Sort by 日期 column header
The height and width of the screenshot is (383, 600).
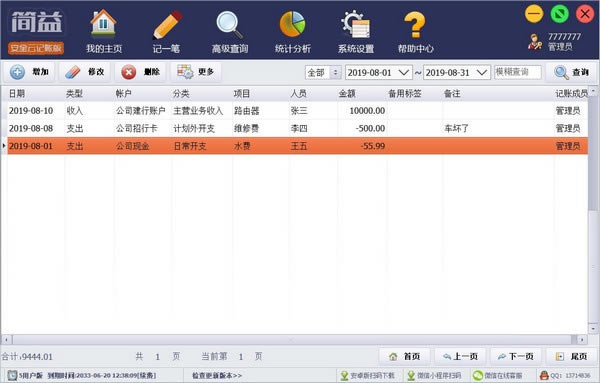tap(17, 94)
